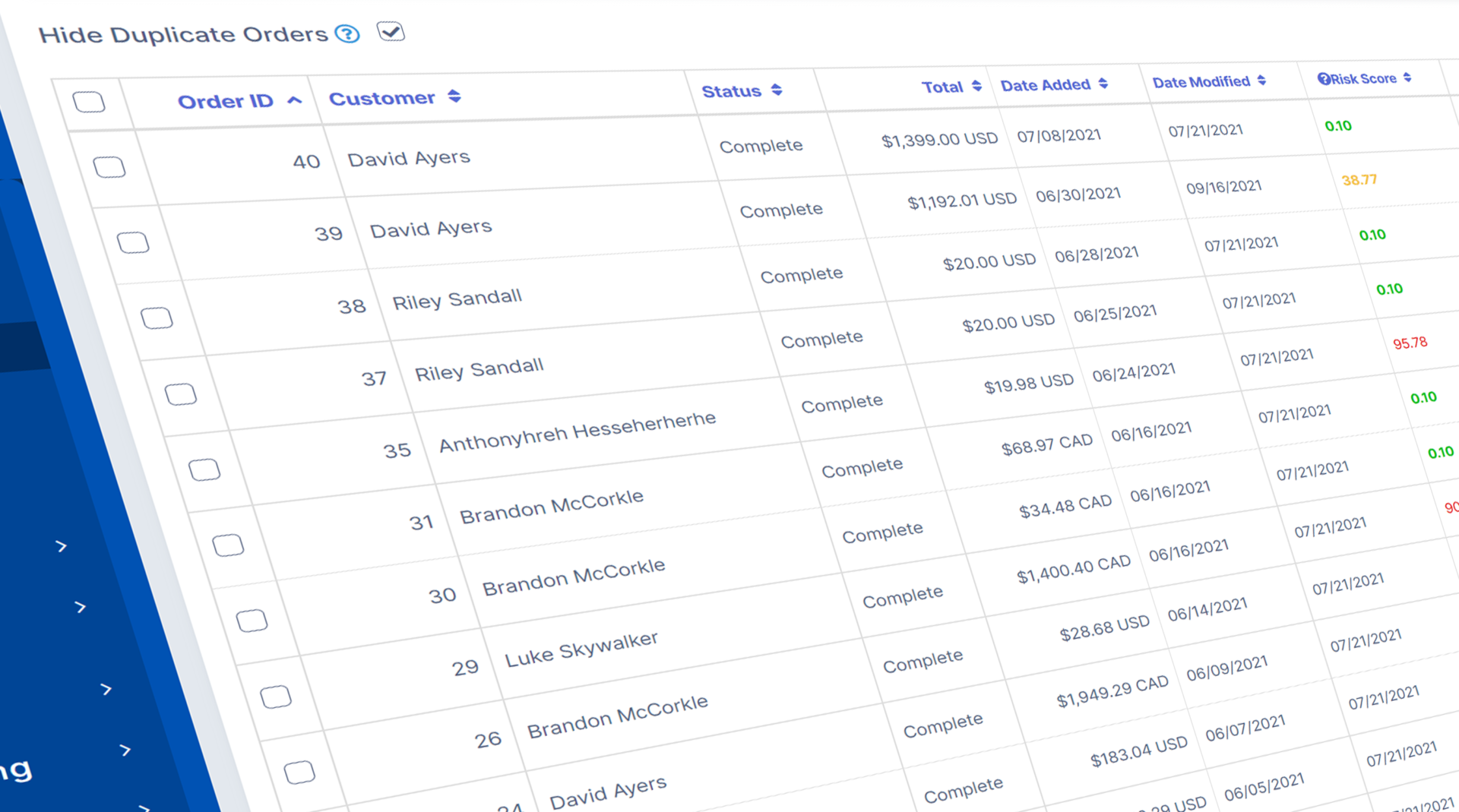1459x812 pixels.
Task: Click the Order ID ascending arrow icon
Action: 295,100
